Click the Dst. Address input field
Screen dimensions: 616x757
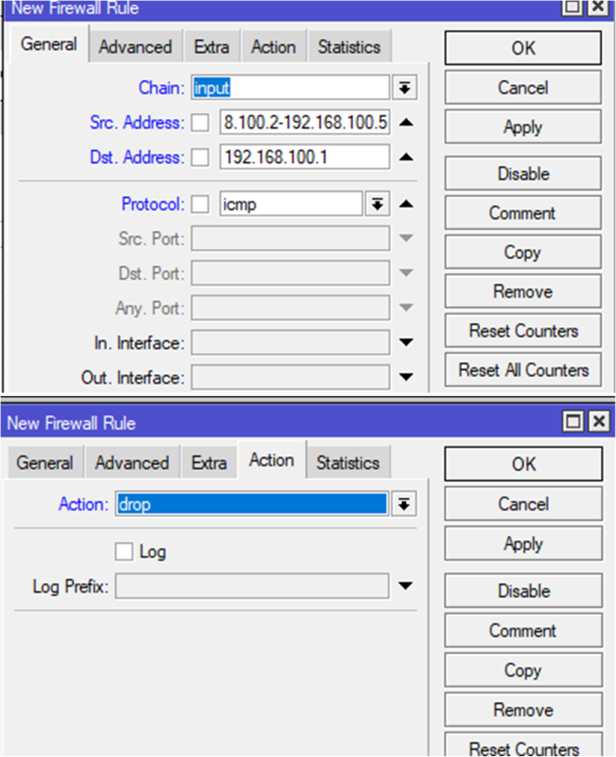(x=304, y=158)
